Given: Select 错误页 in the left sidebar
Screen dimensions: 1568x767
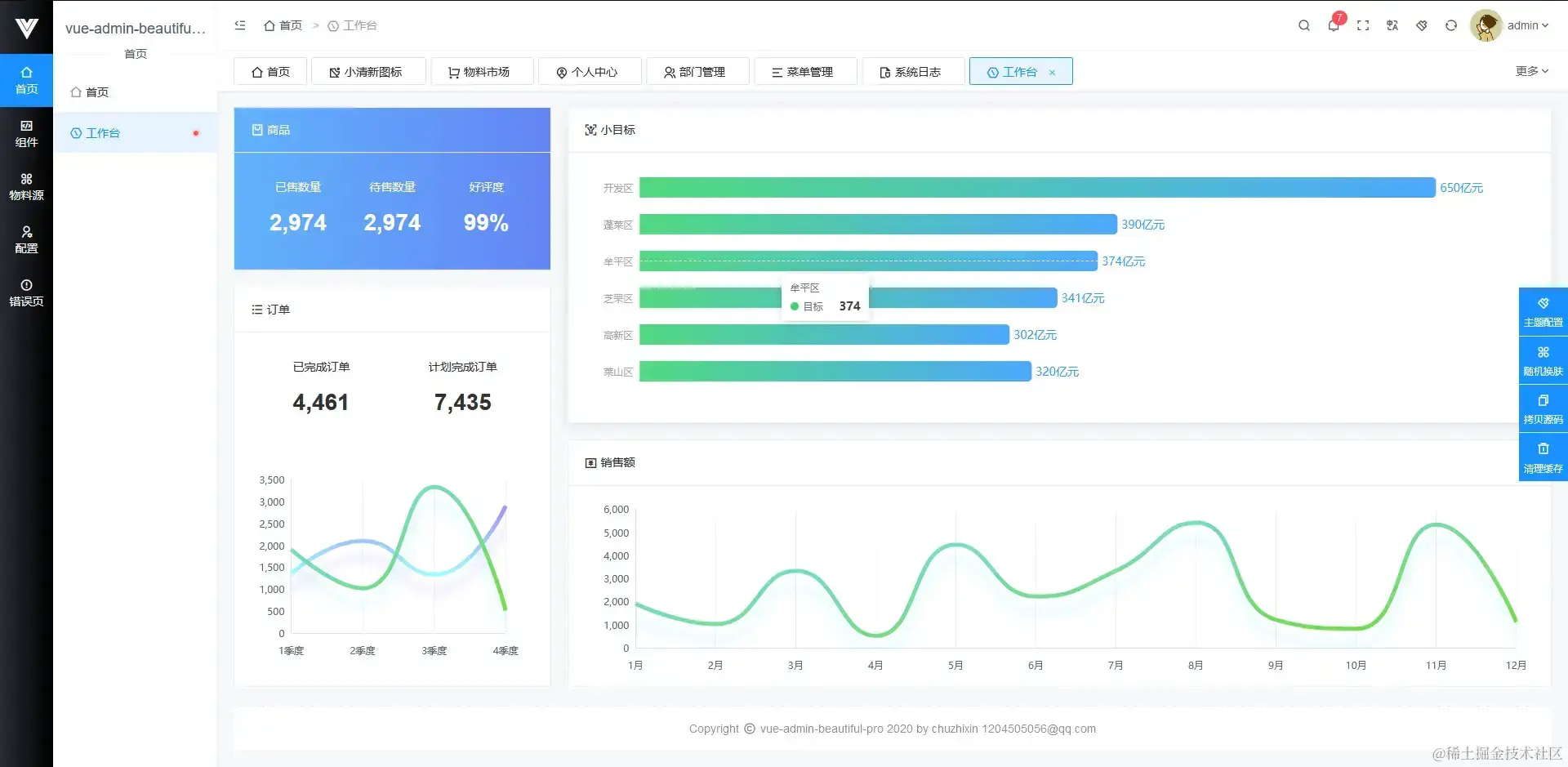Looking at the screenshot, I should tap(26, 292).
